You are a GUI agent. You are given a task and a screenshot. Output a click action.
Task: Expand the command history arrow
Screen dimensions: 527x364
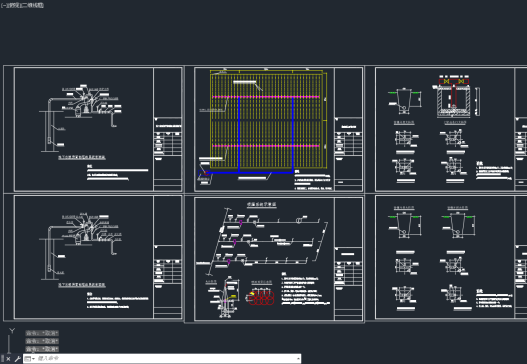coord(298,359)
